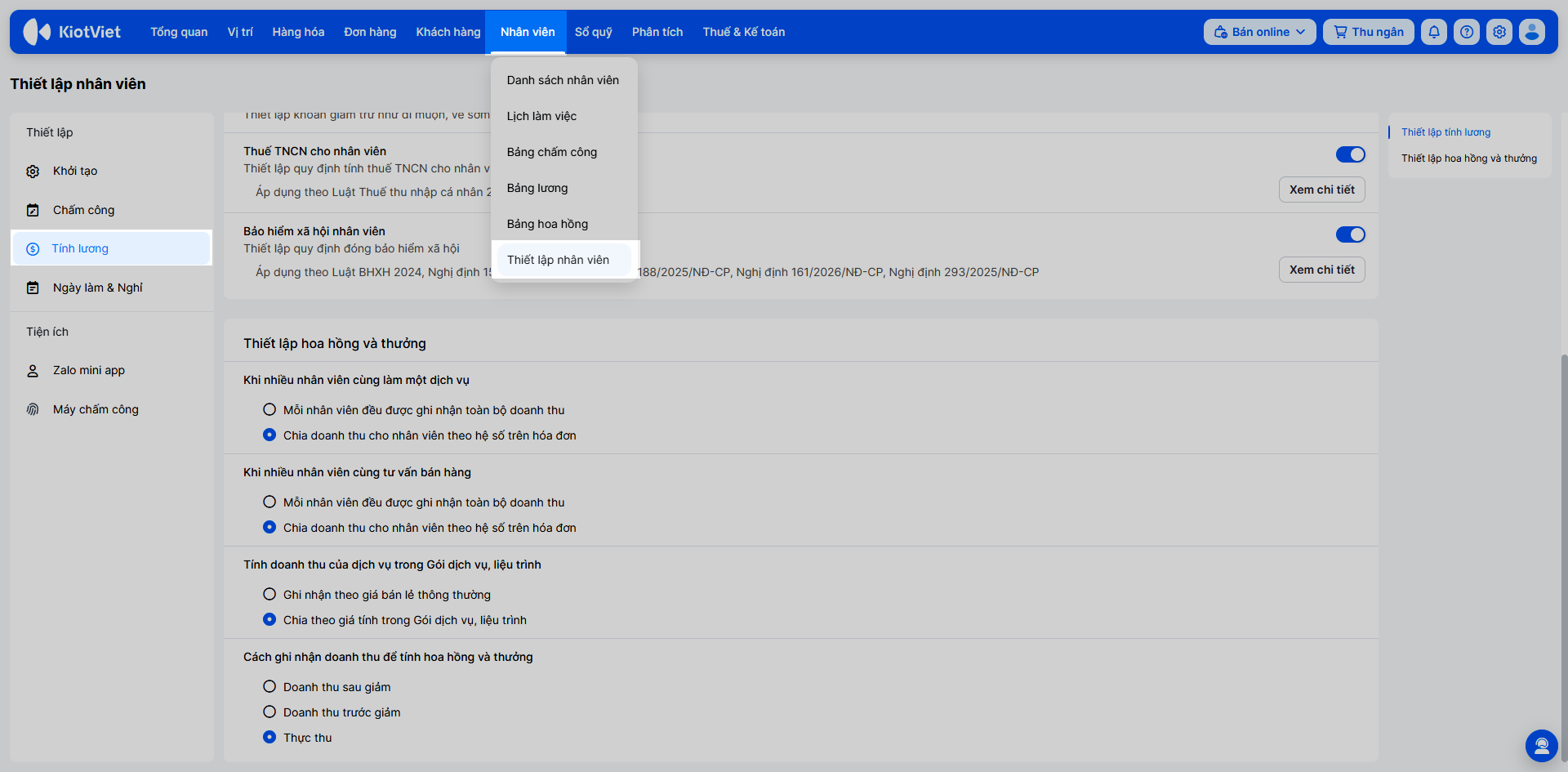Select split revenue by coefficient for dịch vụ
Image resolution: width=1568 pixels, height=772 pixels.
coord(269,435)
